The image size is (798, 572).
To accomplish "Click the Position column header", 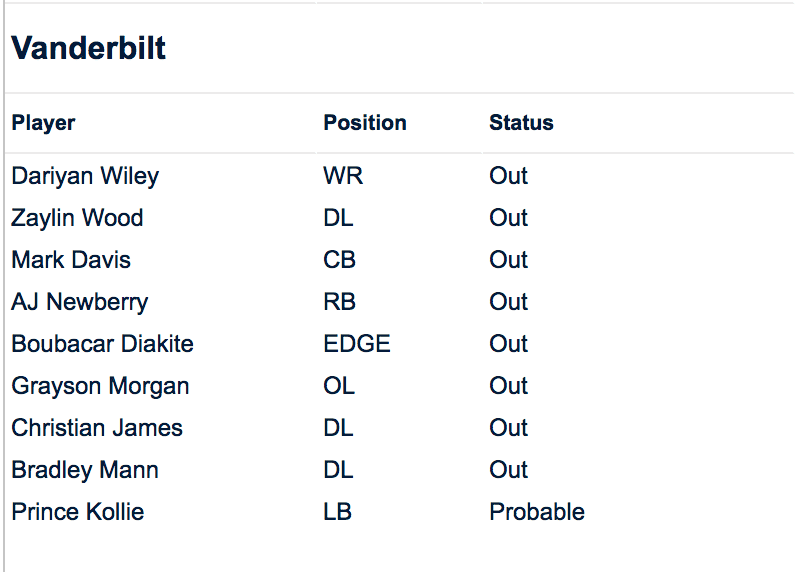I will pyautogui.click(x=365, y=123).
